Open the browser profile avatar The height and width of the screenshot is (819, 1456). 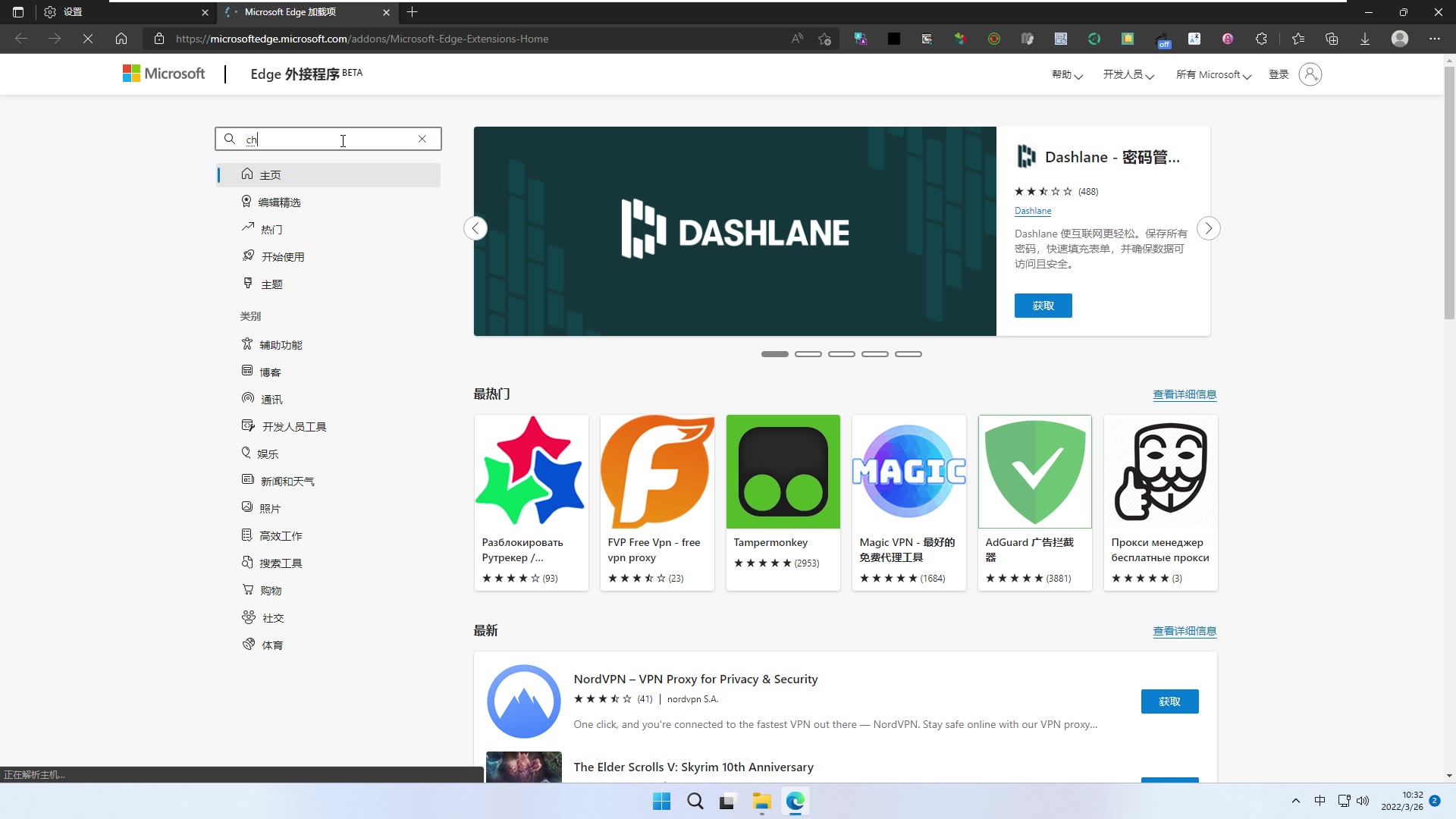(1400, 39)
